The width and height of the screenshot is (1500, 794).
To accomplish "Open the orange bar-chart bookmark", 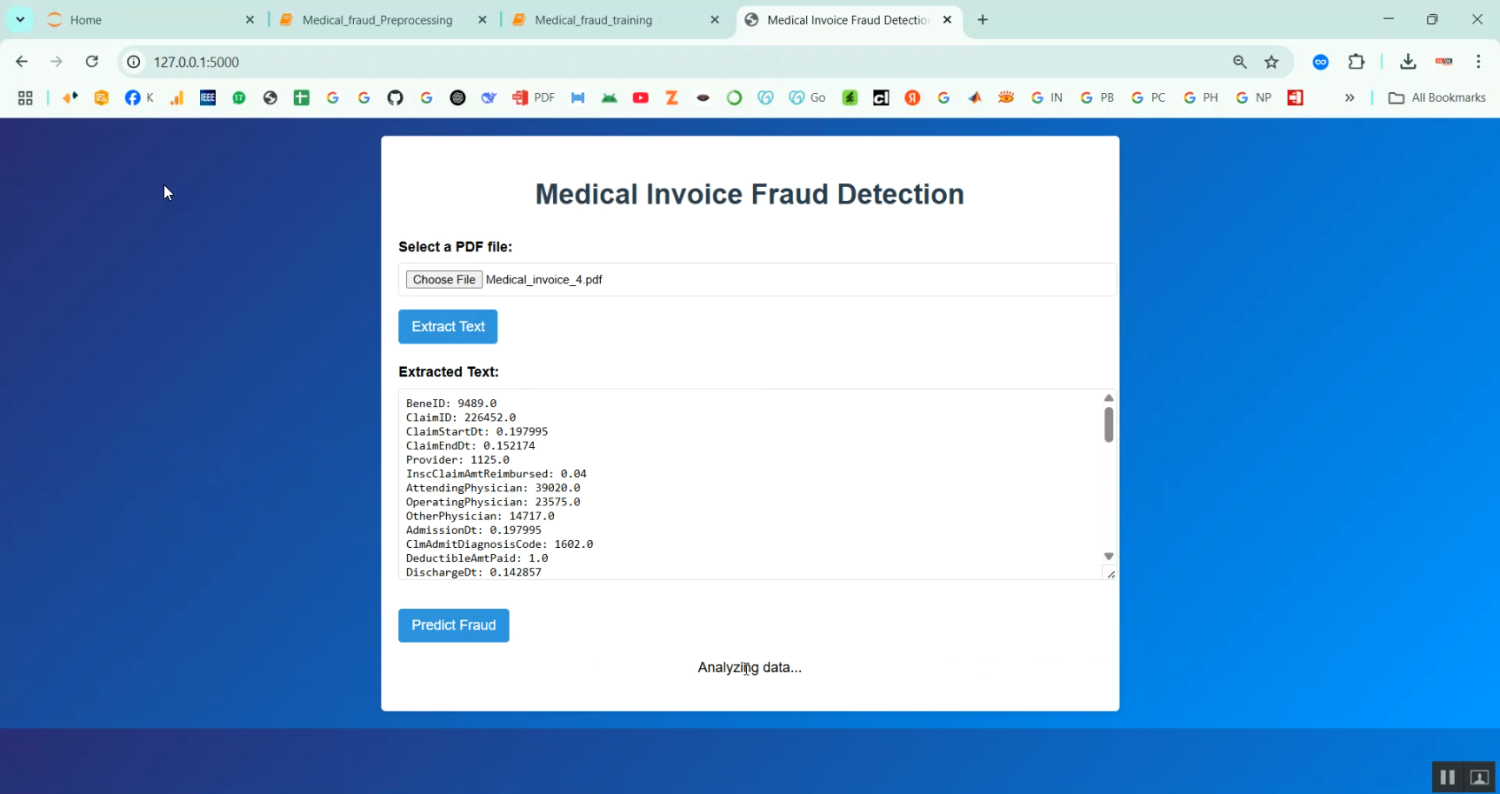I will click(x=177, y=98).
